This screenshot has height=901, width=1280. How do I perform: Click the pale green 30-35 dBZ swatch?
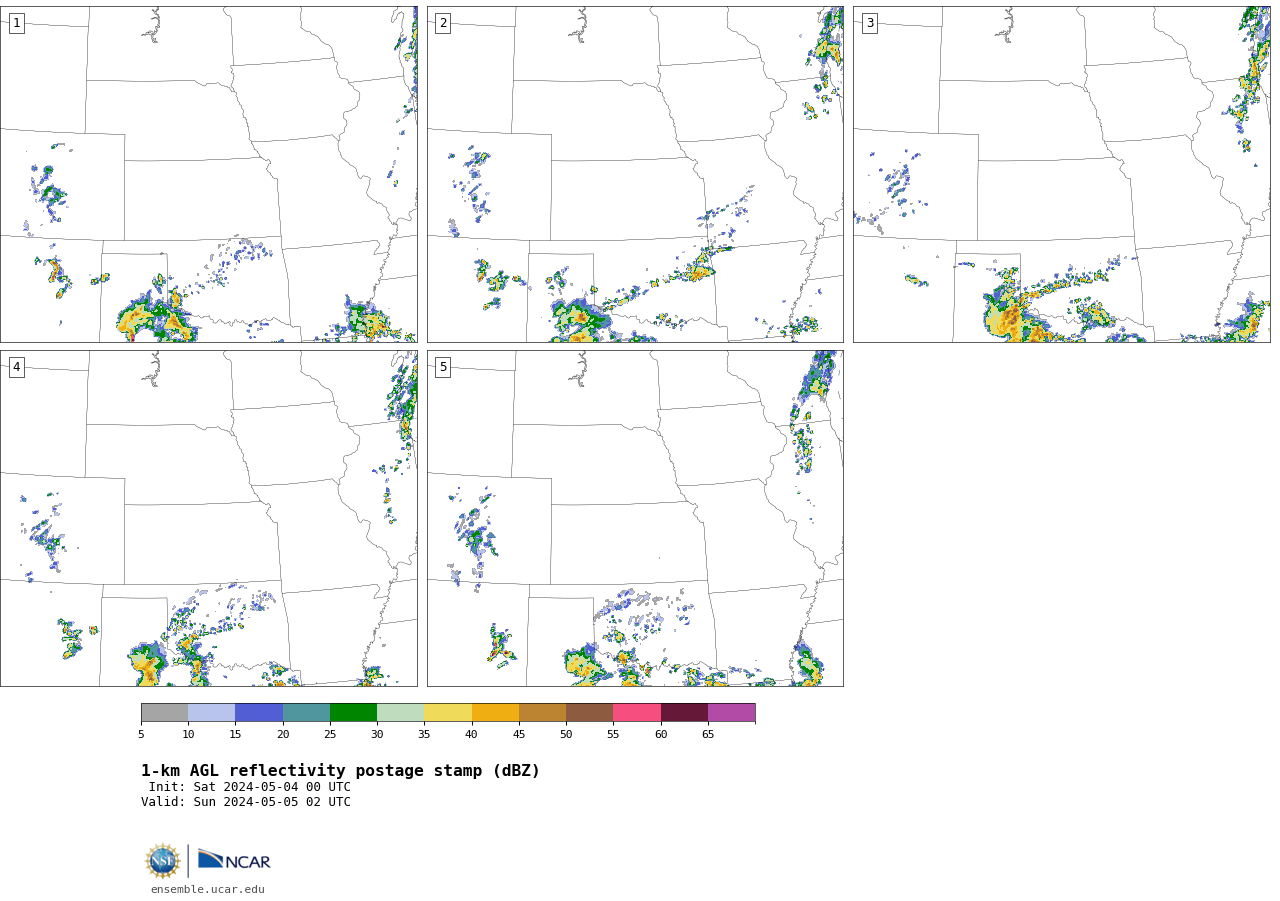(400, 713)
